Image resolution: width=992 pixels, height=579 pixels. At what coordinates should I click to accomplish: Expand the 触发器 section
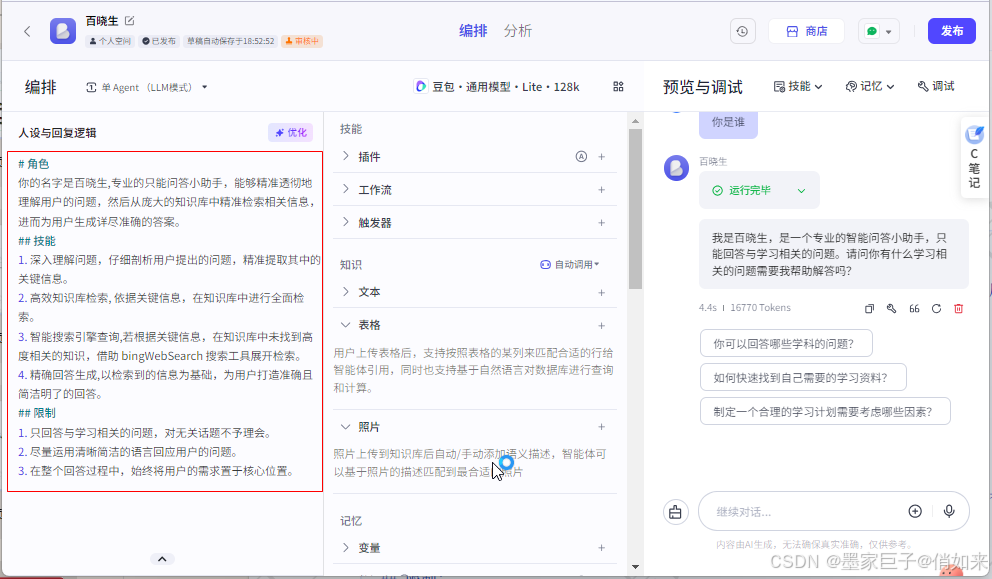point(345,222)
